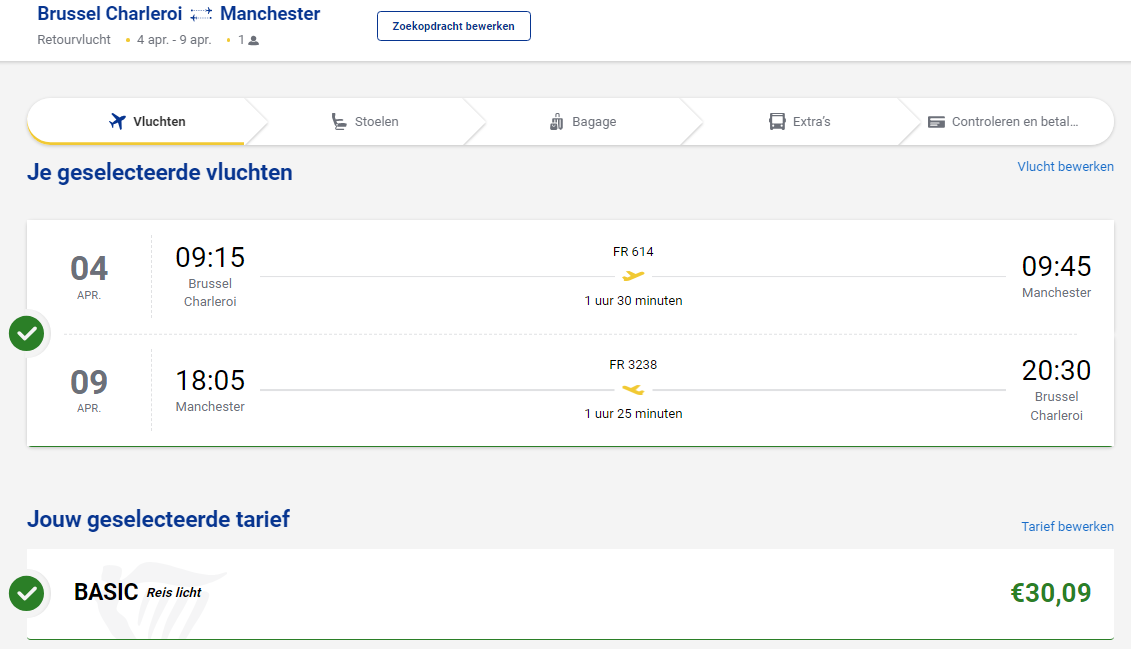Click the luggage icon beside Bagage

click(557, 122)
